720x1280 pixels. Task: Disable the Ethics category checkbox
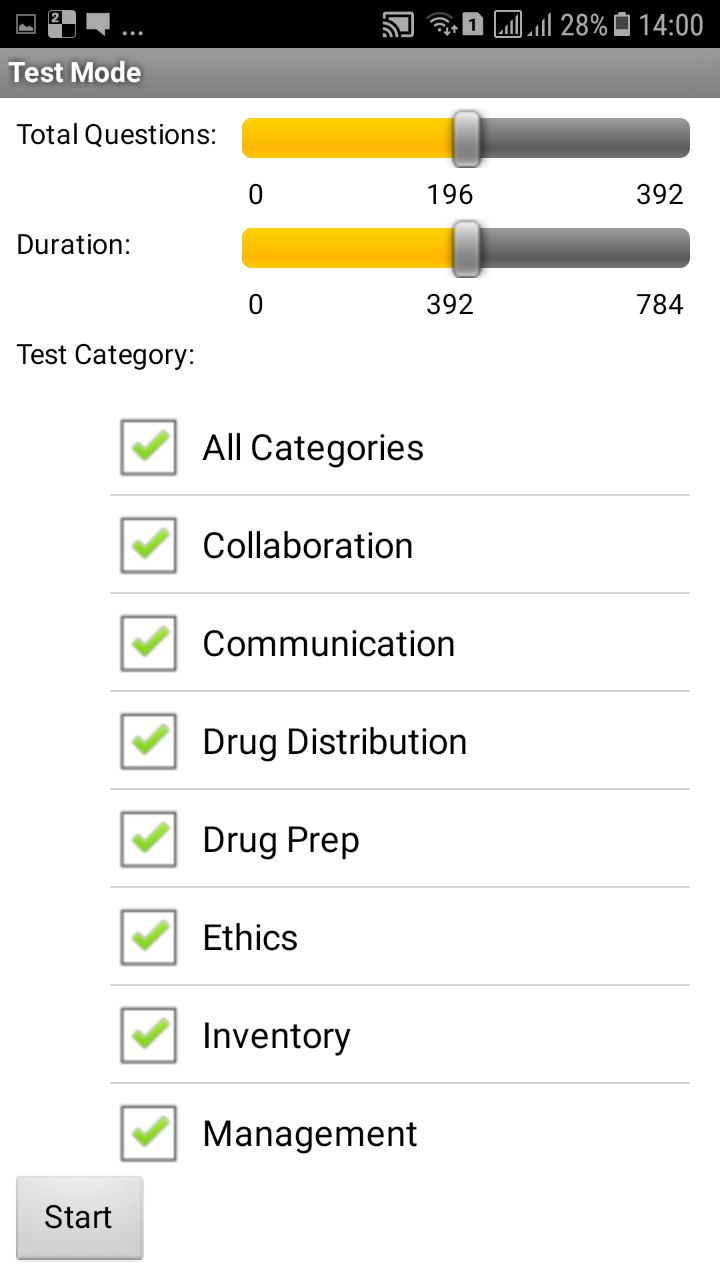pyautogui.click(x=149, y=937)
